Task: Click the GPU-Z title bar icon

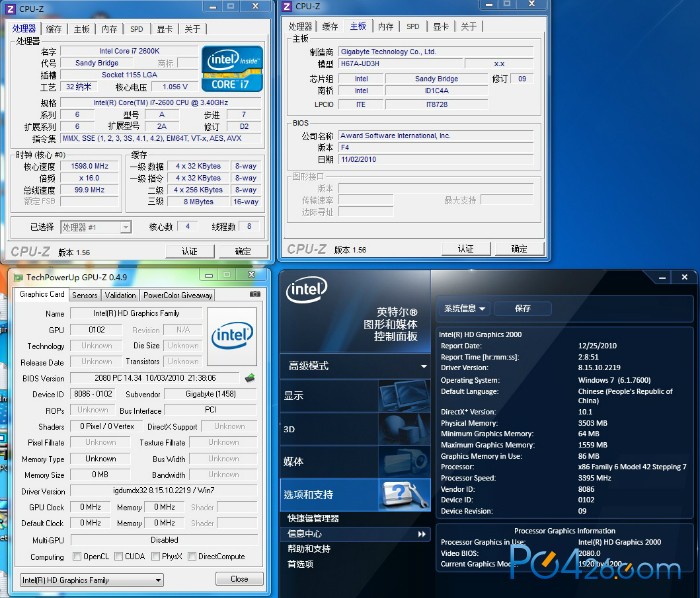Action: click(18, 277)
